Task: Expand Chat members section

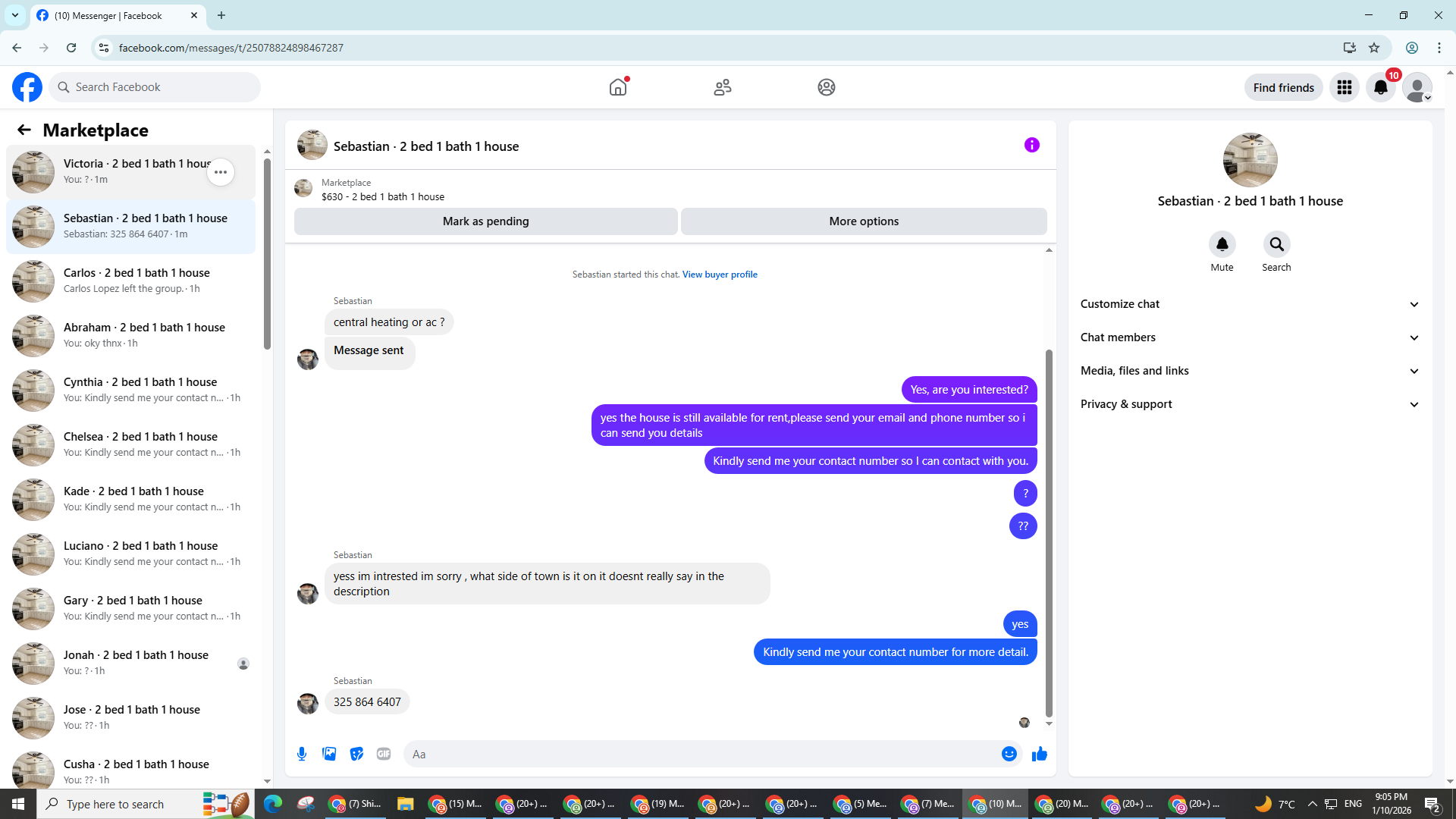Action: click(x=1249, y=337)
